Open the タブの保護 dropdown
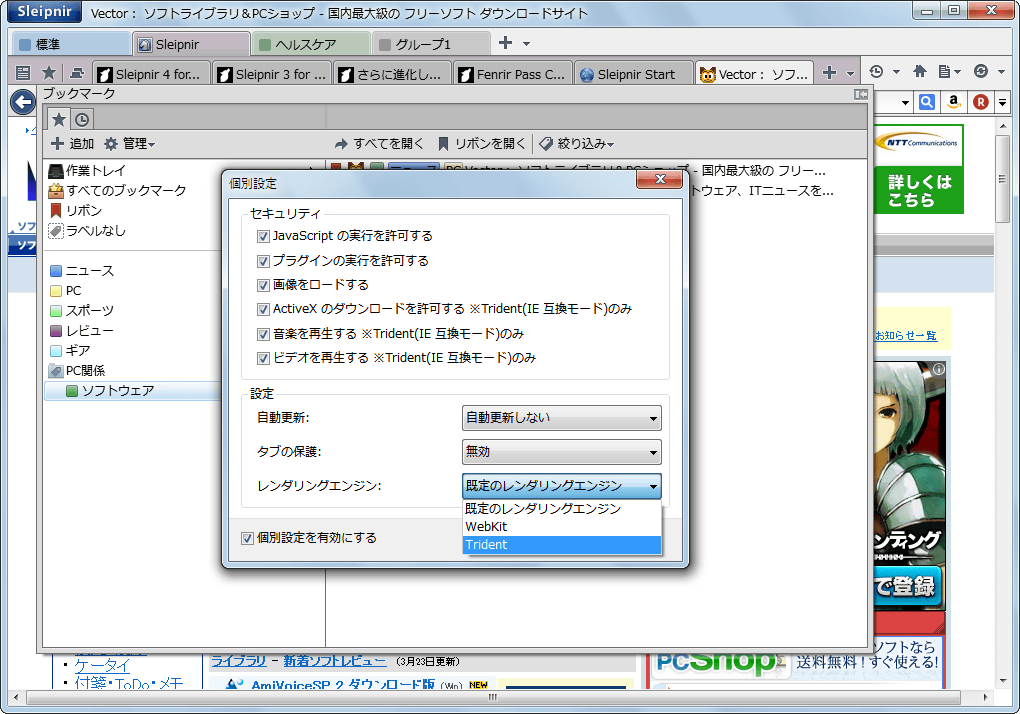The width and height of the screenshot is (1020, 714). pos(561,452)
